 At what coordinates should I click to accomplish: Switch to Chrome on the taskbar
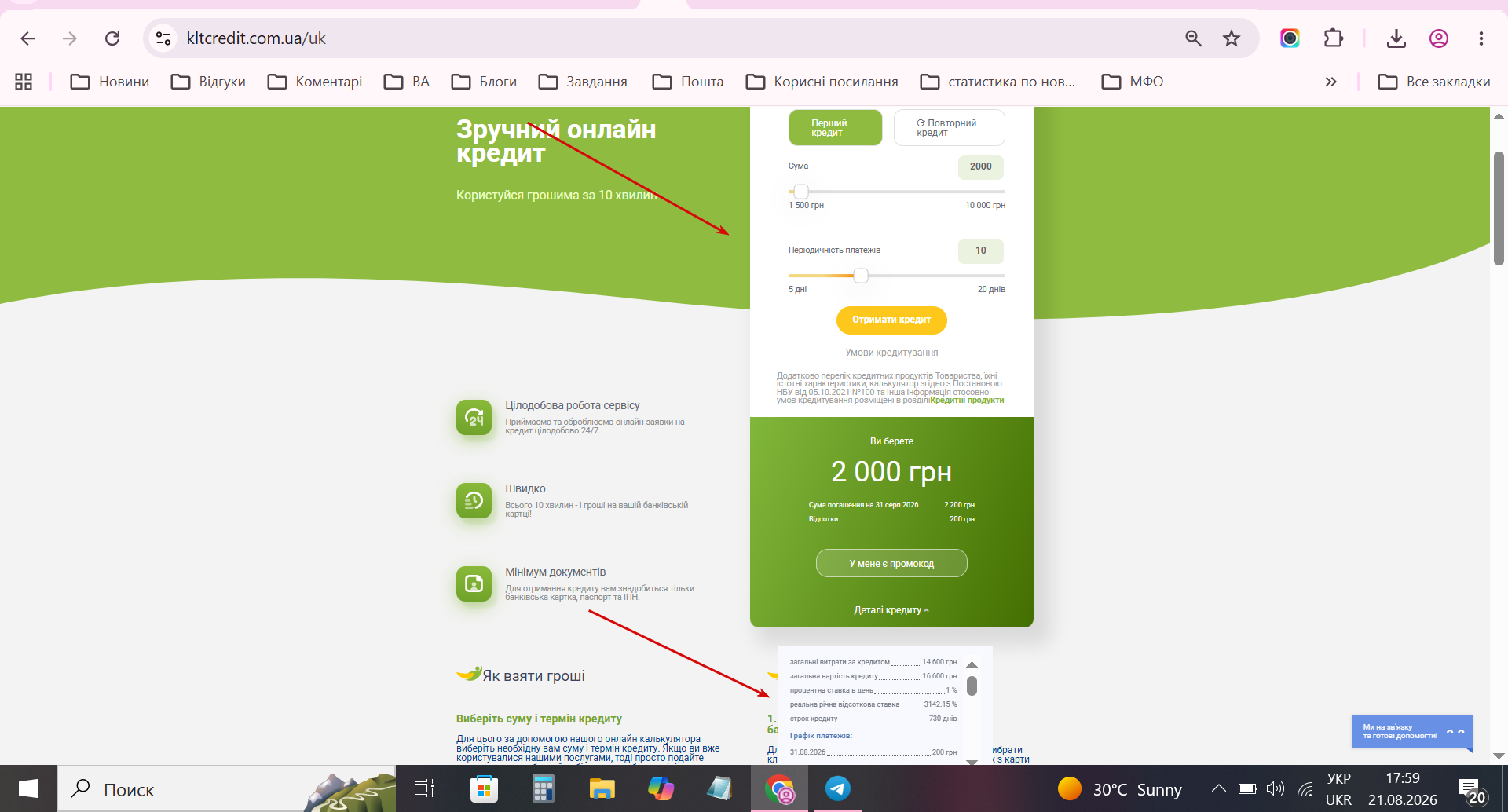pyautogui.click(x=779, y=788)
